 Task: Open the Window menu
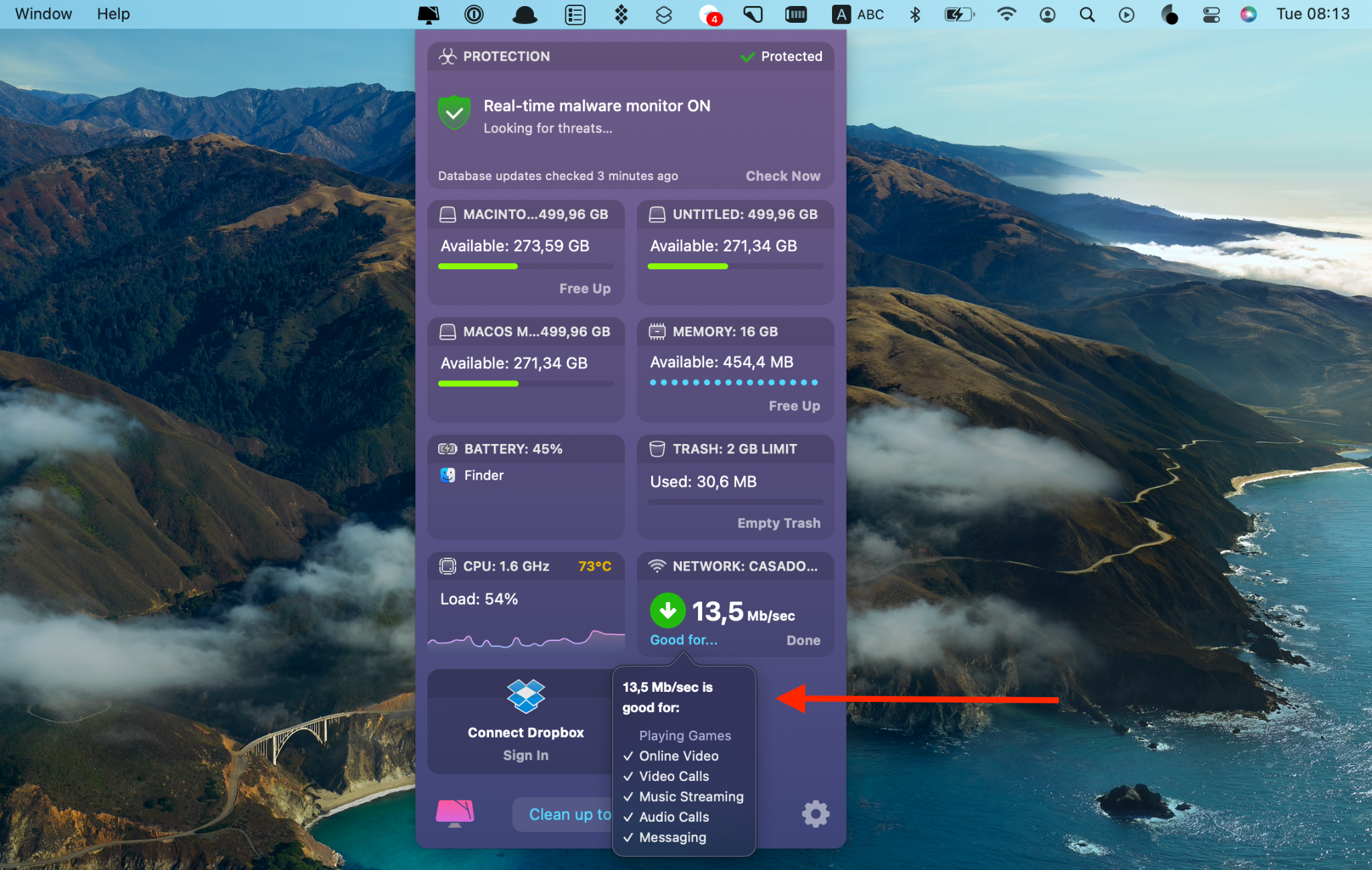tap(43, 13)
